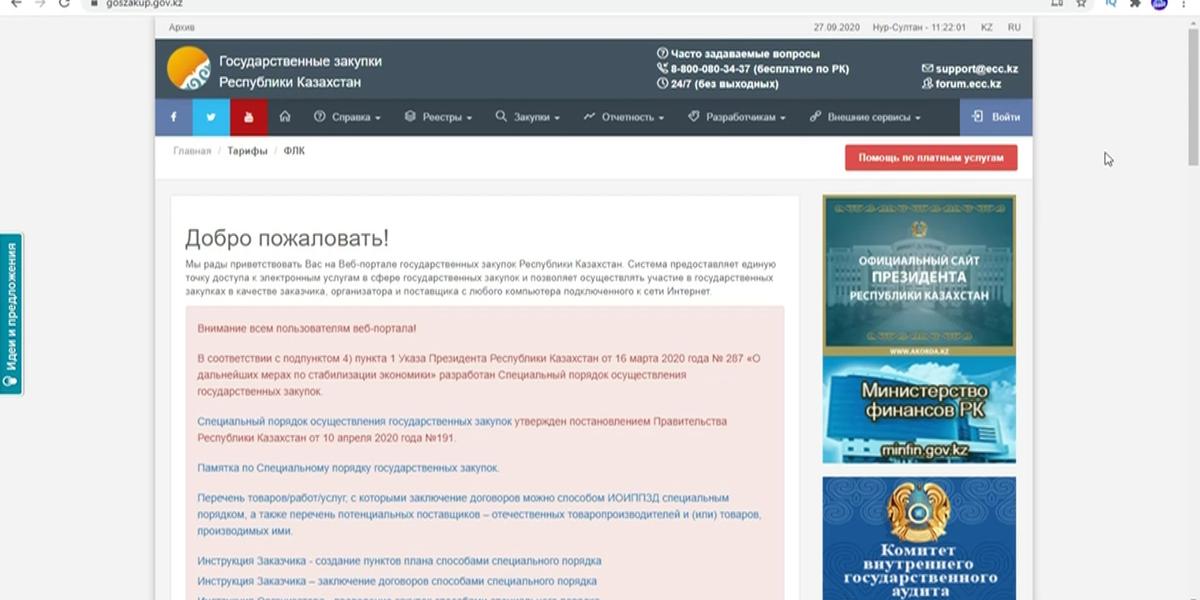Open the Отчетность menu
Viewport: 1200px width, 600px height.
tap(624, 117)
